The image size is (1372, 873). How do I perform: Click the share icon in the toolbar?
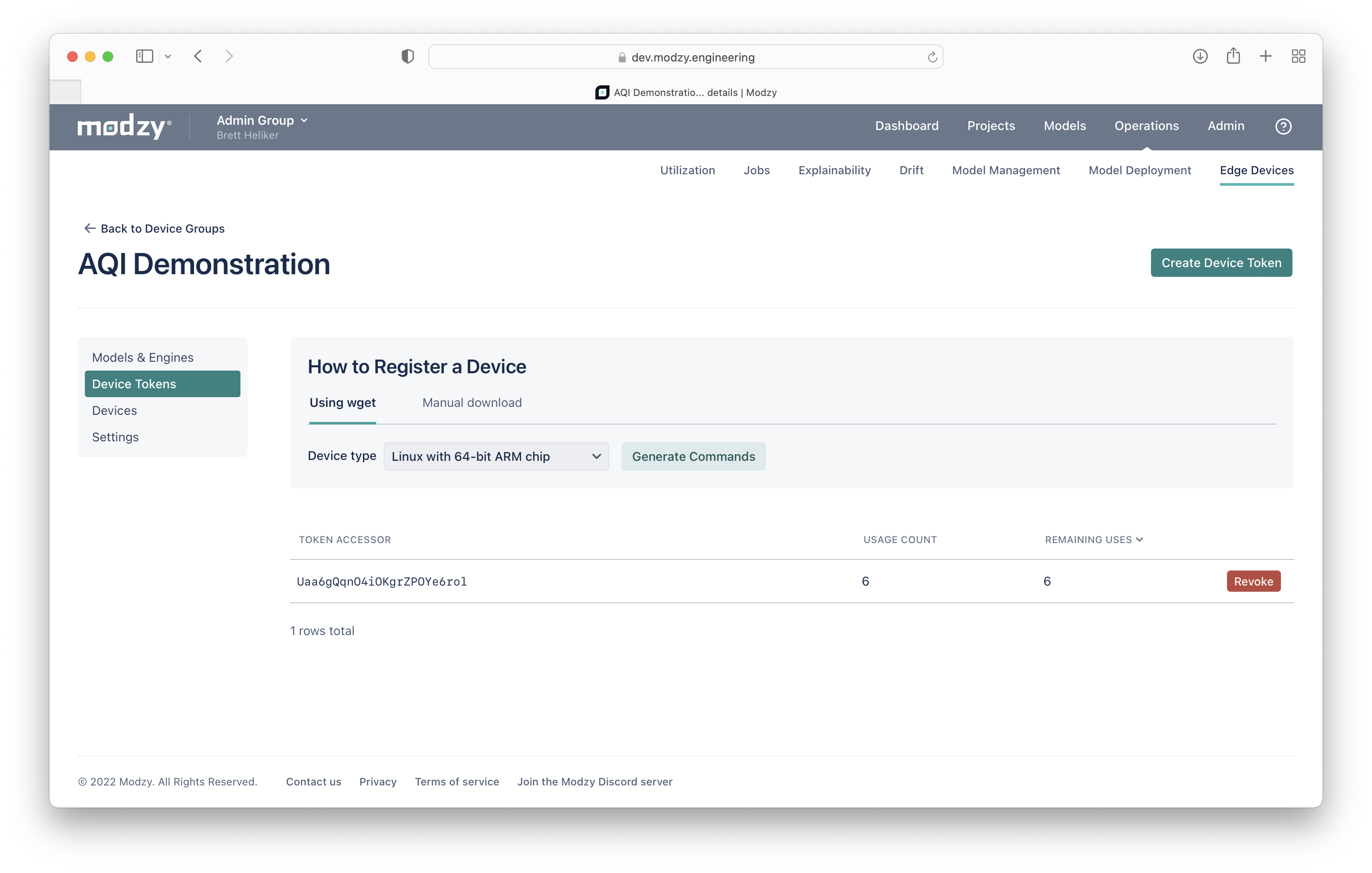coord(1233,57)
